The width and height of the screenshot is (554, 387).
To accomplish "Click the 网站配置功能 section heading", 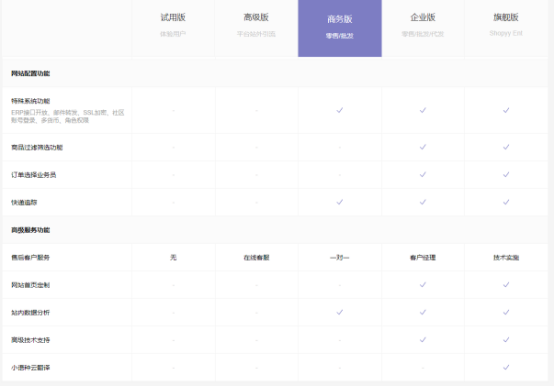I will pyautogui.click(x=30, y=74).
